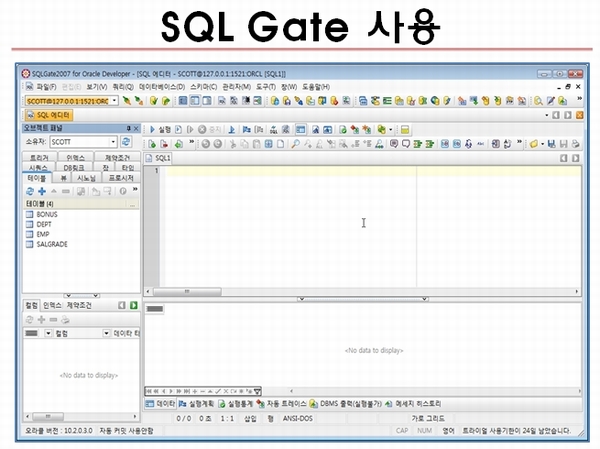Select the SQL 에디터 window tab

pyautogui.click(x=49, y=115)
